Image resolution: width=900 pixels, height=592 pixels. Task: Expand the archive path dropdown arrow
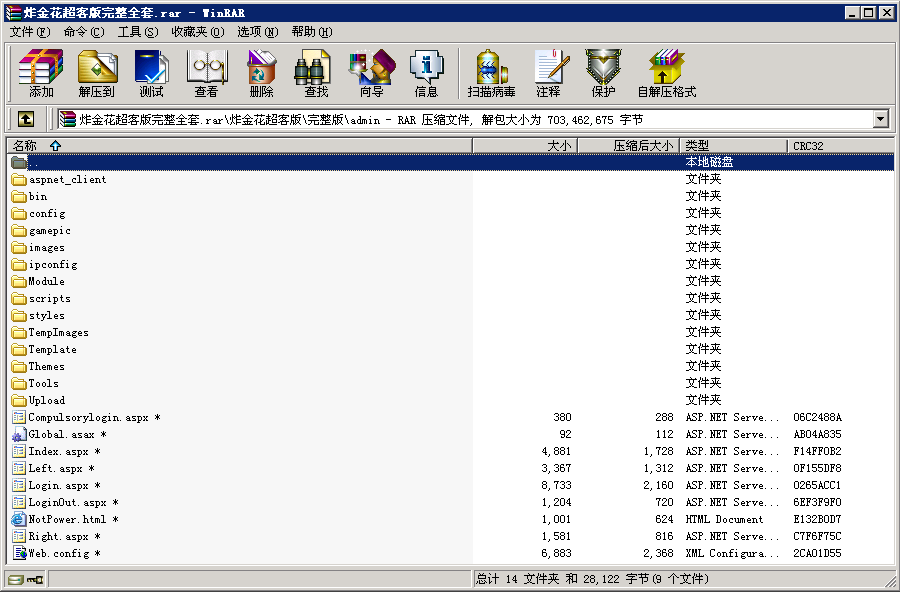(x=880, y=119)
